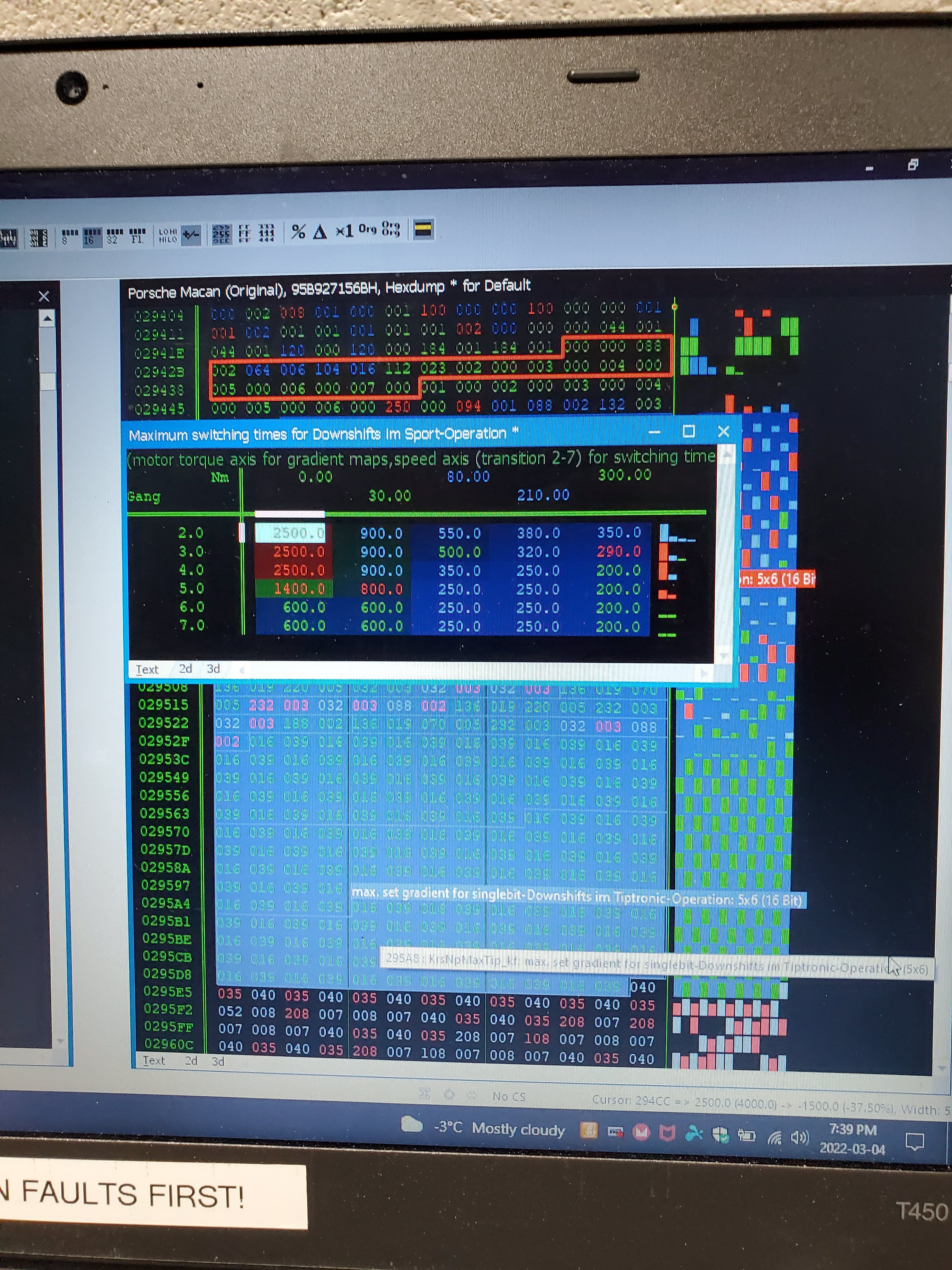This screenshot has width=952, height=1270.
Task: Click the percent difference icon
Action: (298, 232)
